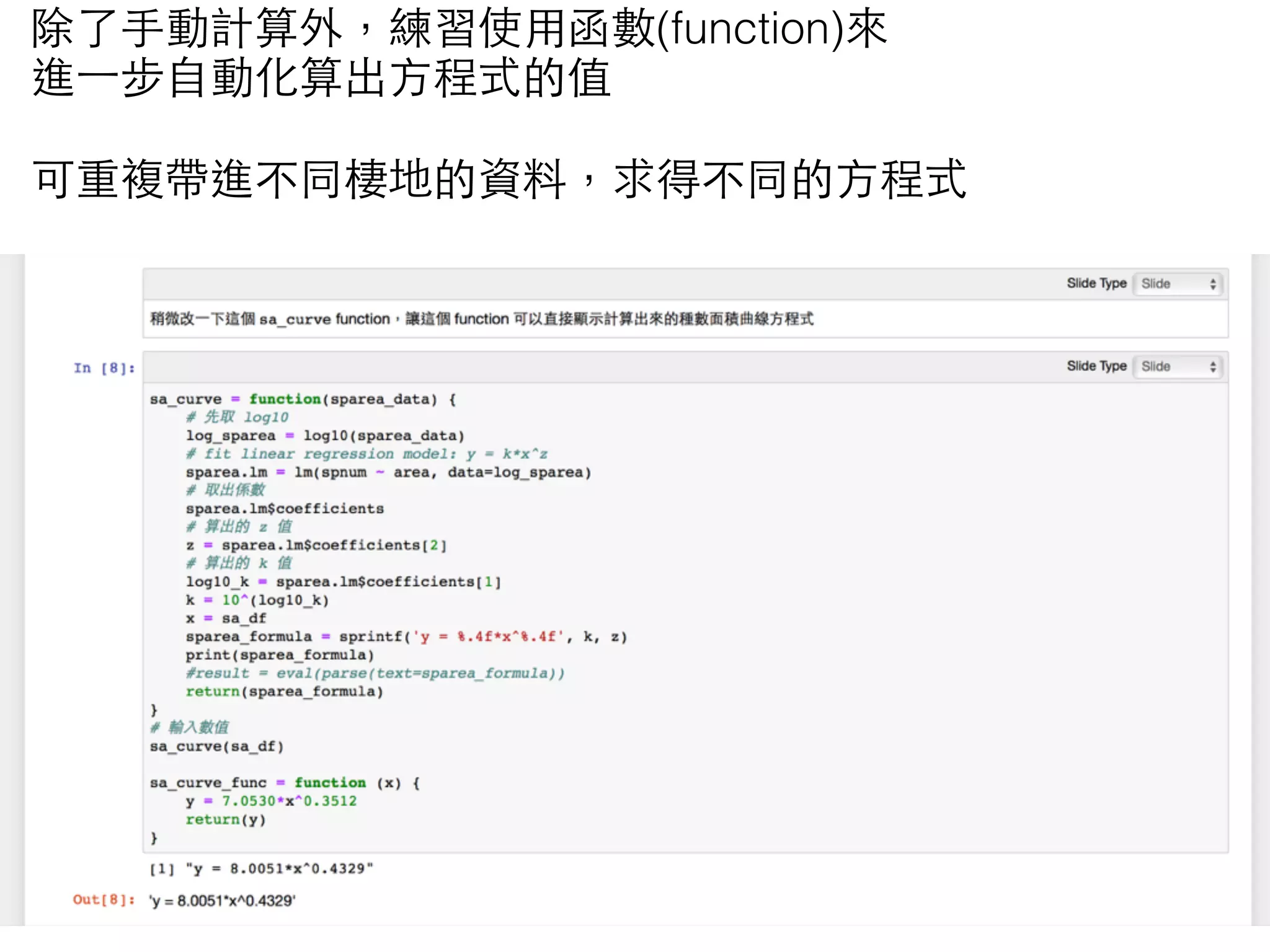Click 'Slide Type' label on code cell toolbar
The height and width of the screenshot is (952, 1270).
(x=1096, y=366)
